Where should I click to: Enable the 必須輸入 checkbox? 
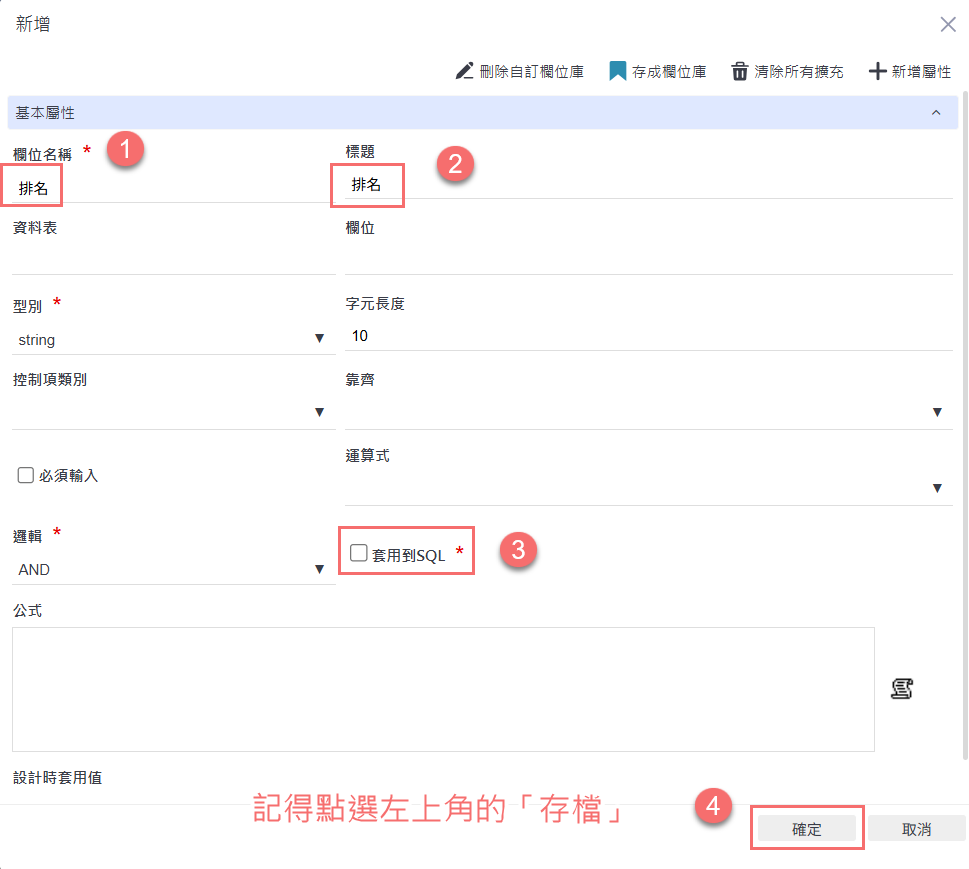(x=26, y=475)
